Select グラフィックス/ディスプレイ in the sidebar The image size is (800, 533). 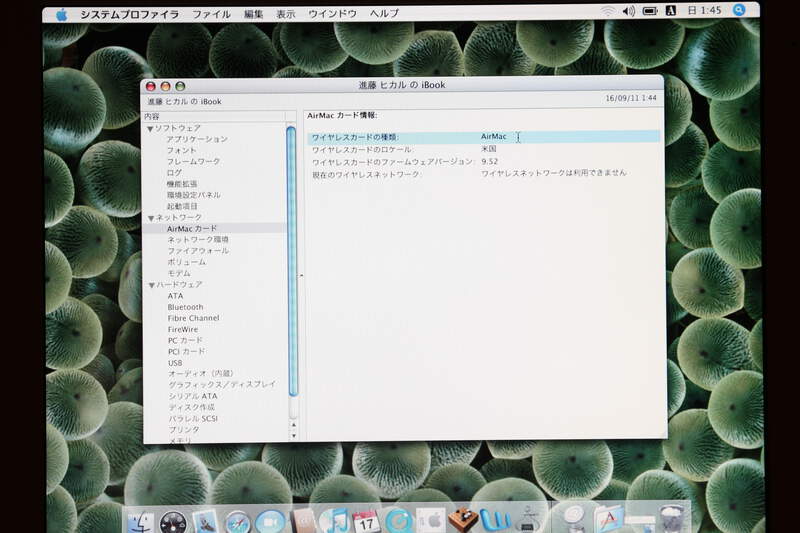click(222, 385)
